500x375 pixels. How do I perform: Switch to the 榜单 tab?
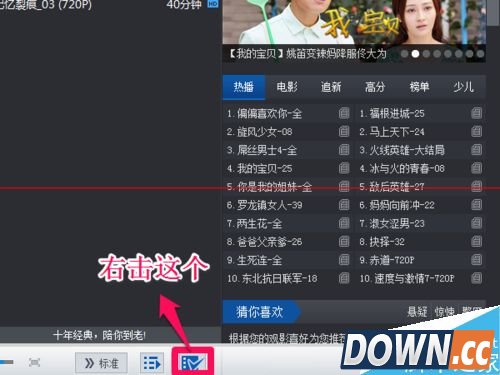419,87
